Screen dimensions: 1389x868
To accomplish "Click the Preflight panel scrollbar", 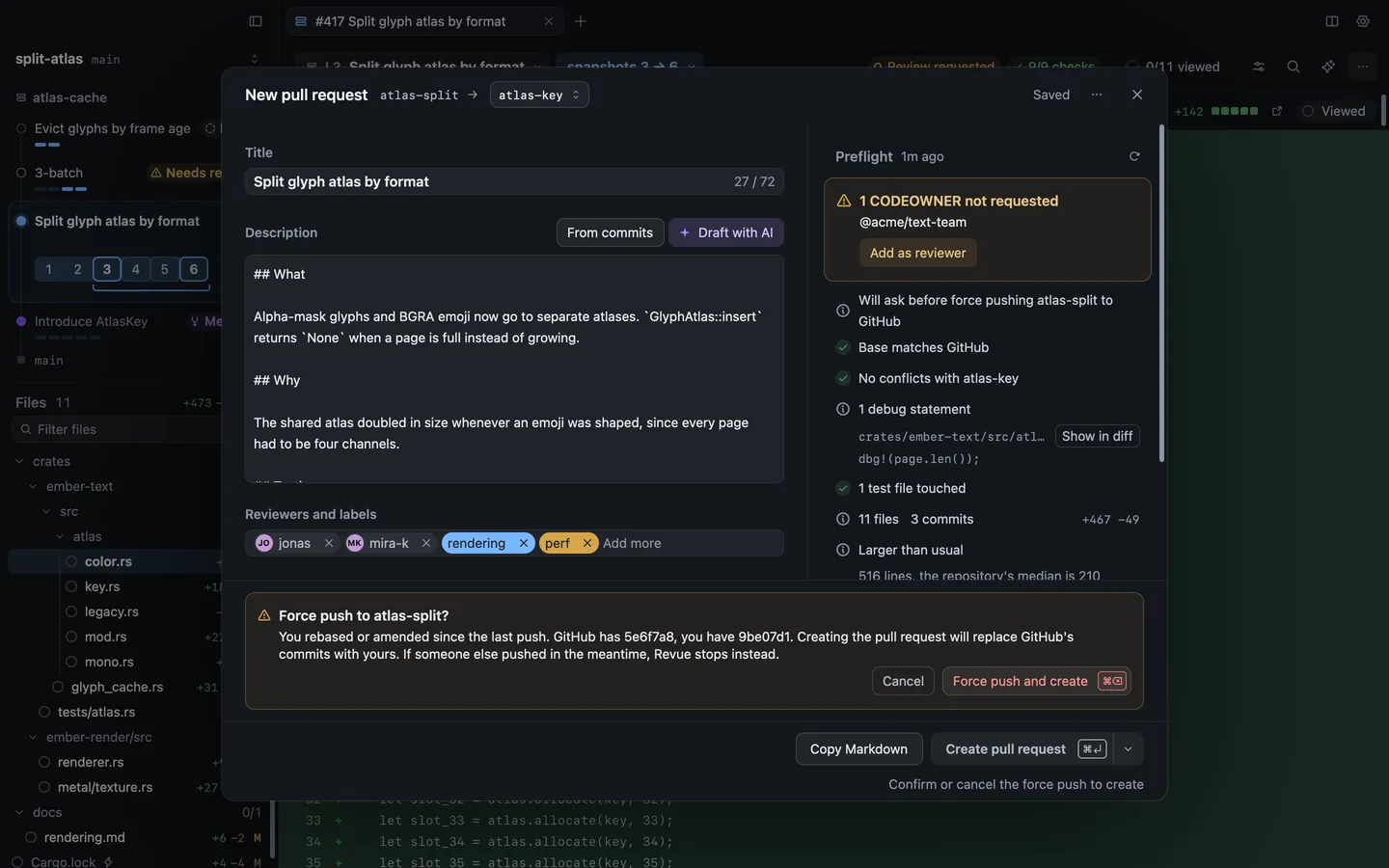I will click(1161, 294).
